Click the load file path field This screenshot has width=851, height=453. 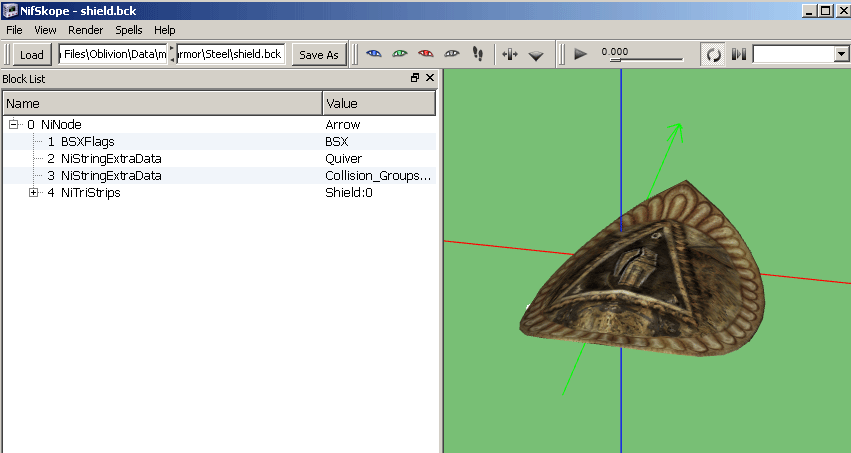point(113,54)
